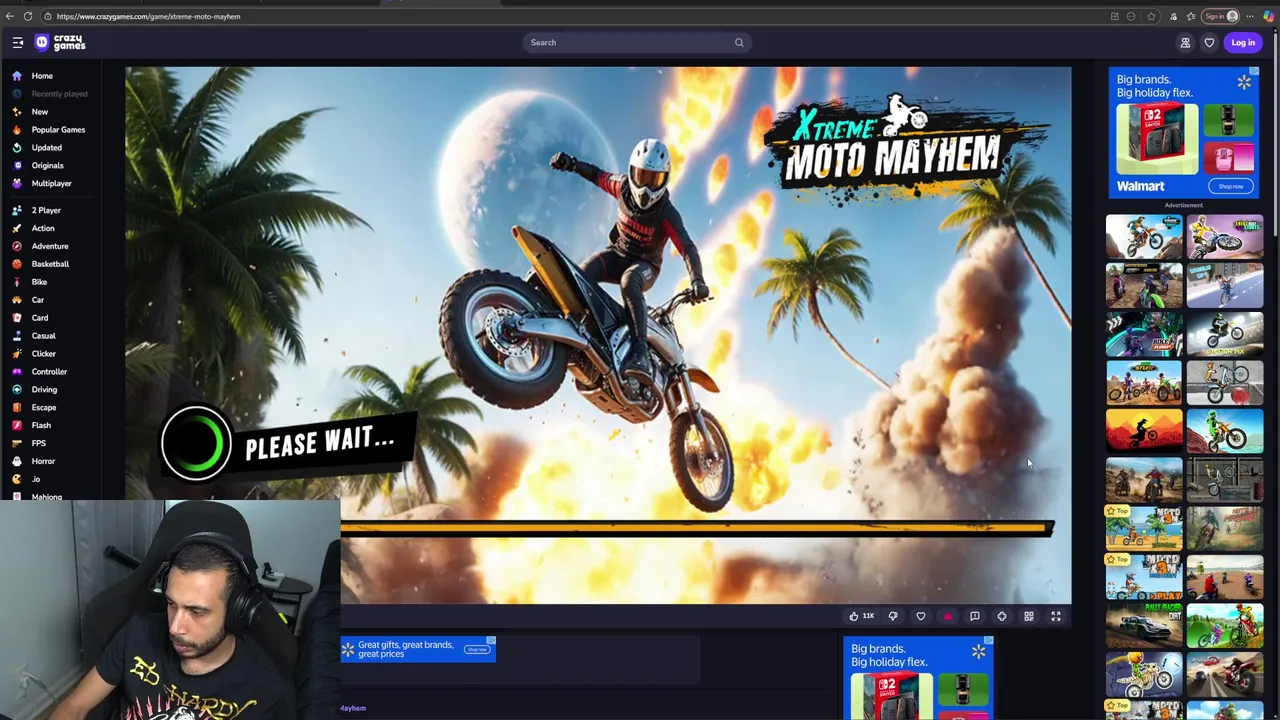Open Escape category
This screenshot has height=720, width=1280.
tap(43, 408)
